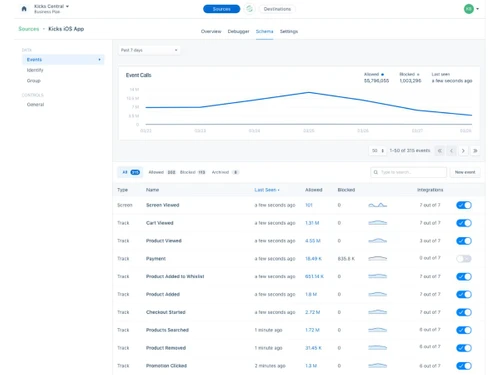Filter events by Blocked

click(193, 172)
